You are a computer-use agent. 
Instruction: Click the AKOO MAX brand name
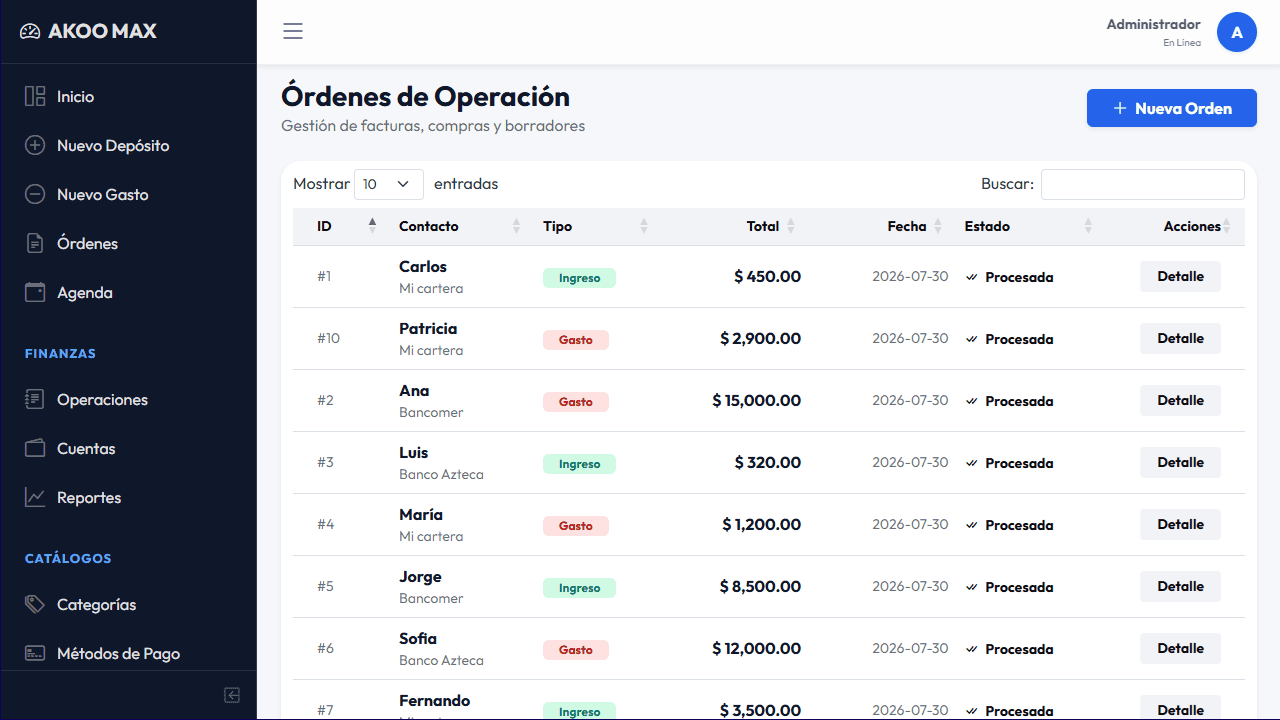click(102, 31)
